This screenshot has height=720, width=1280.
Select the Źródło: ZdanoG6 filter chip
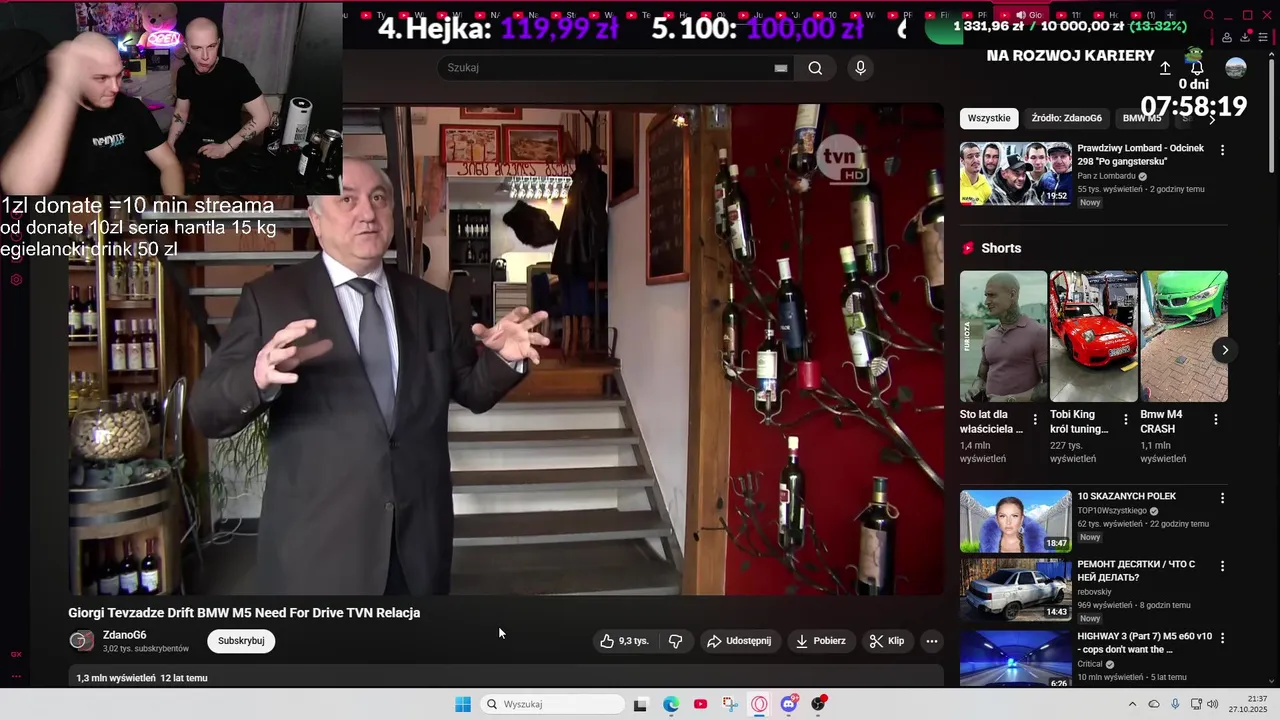(1067, 118)
